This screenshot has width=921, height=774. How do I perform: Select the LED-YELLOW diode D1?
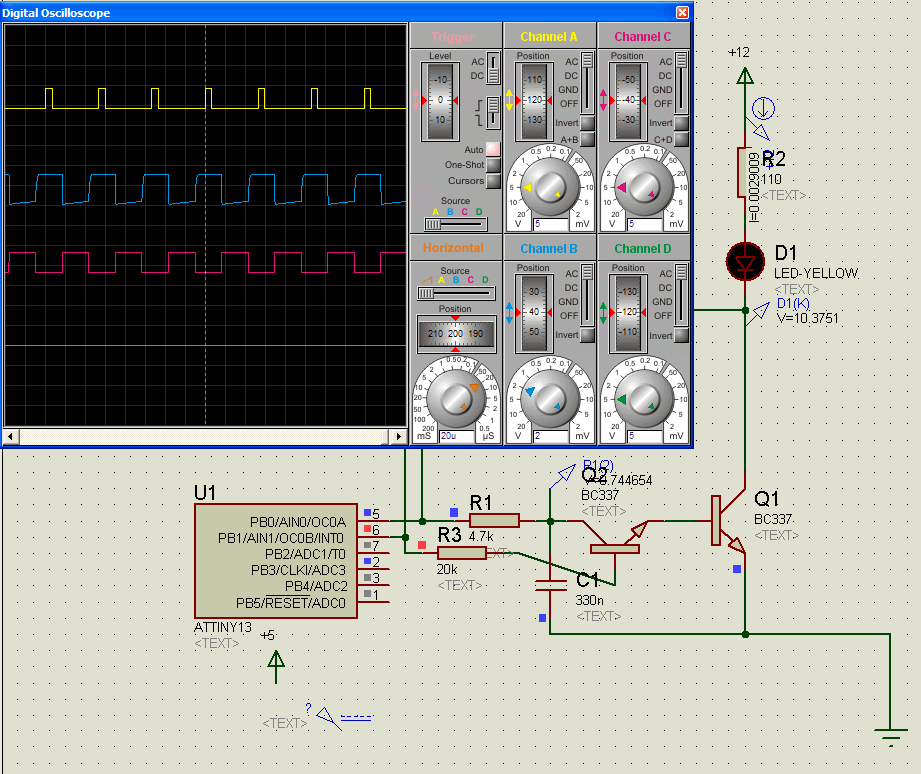(x=745, y=263)
